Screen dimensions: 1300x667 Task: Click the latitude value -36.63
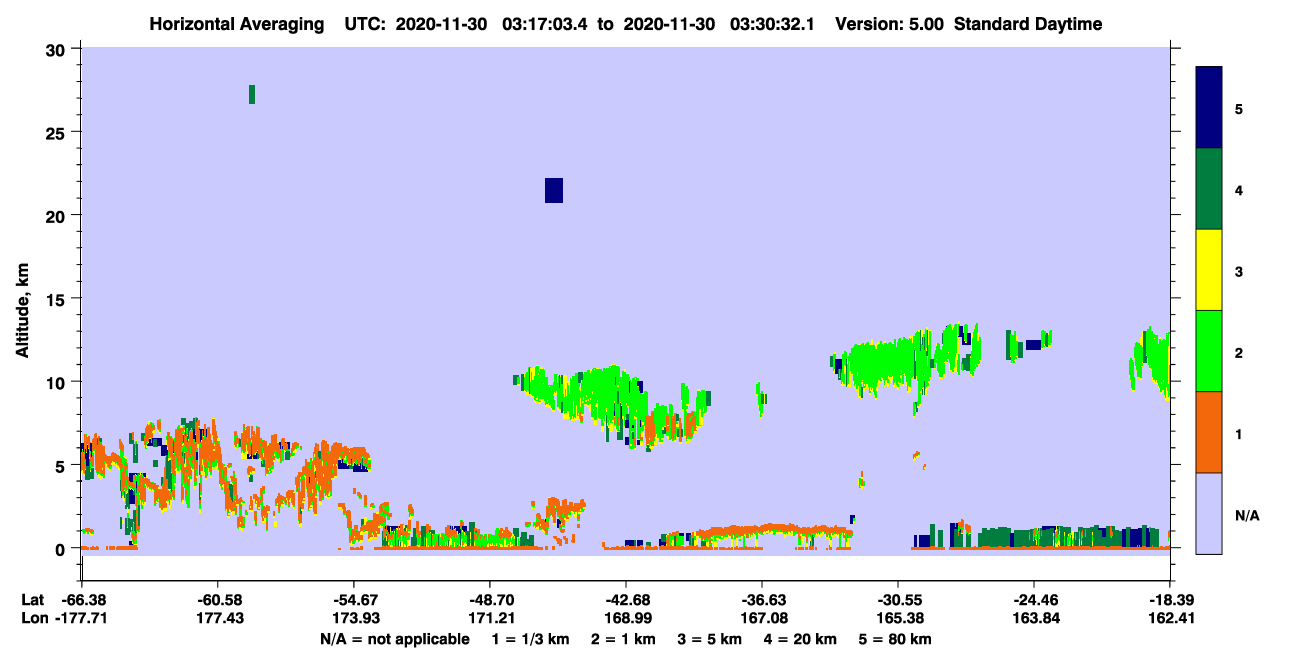(762, 600)
